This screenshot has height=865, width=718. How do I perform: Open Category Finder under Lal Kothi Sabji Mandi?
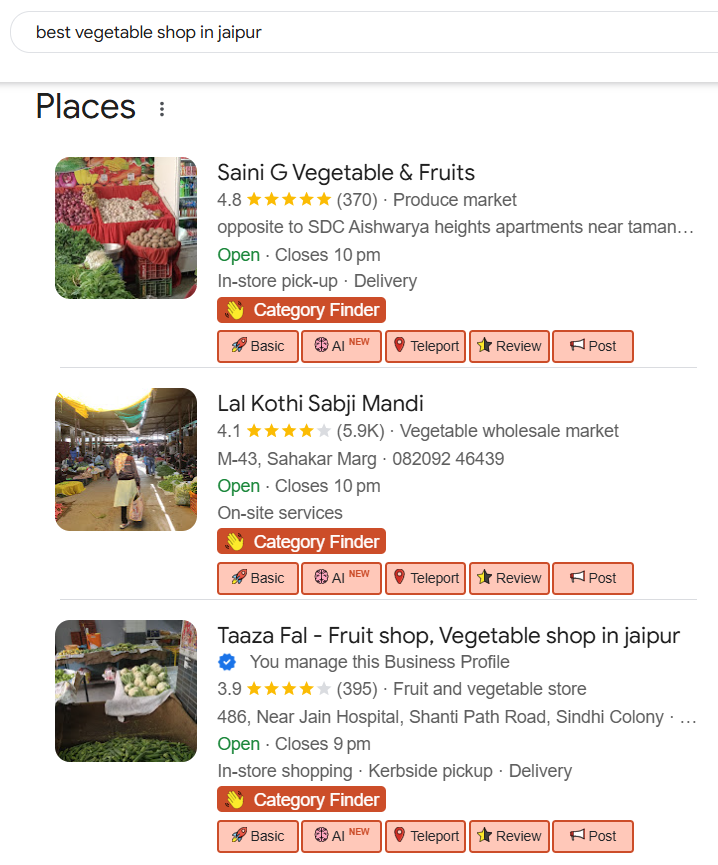[301, 542]
